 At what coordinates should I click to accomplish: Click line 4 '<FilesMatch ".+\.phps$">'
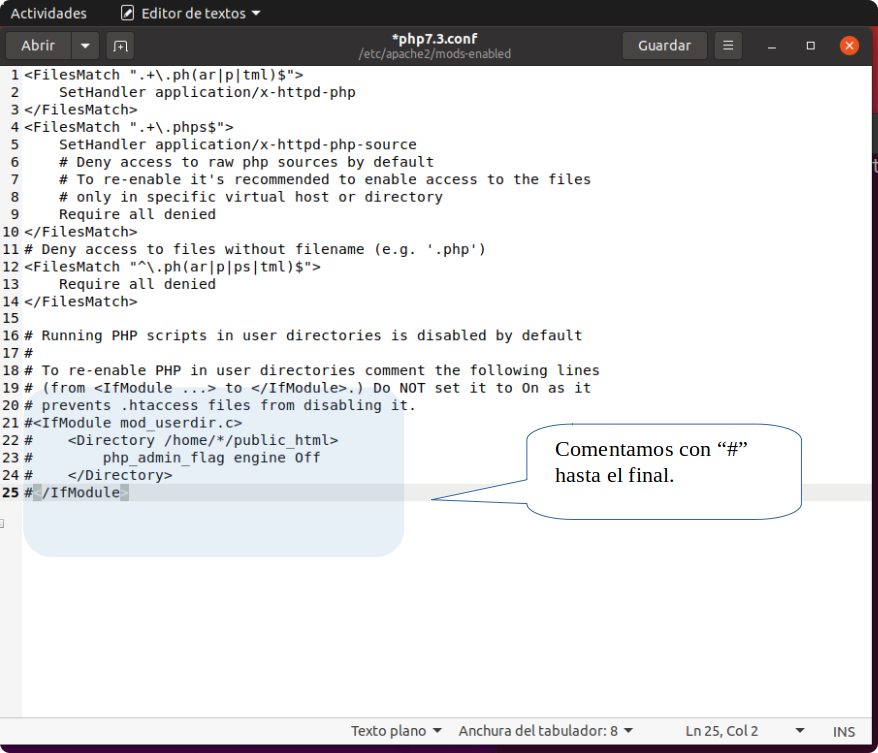(x=129, y=127)
